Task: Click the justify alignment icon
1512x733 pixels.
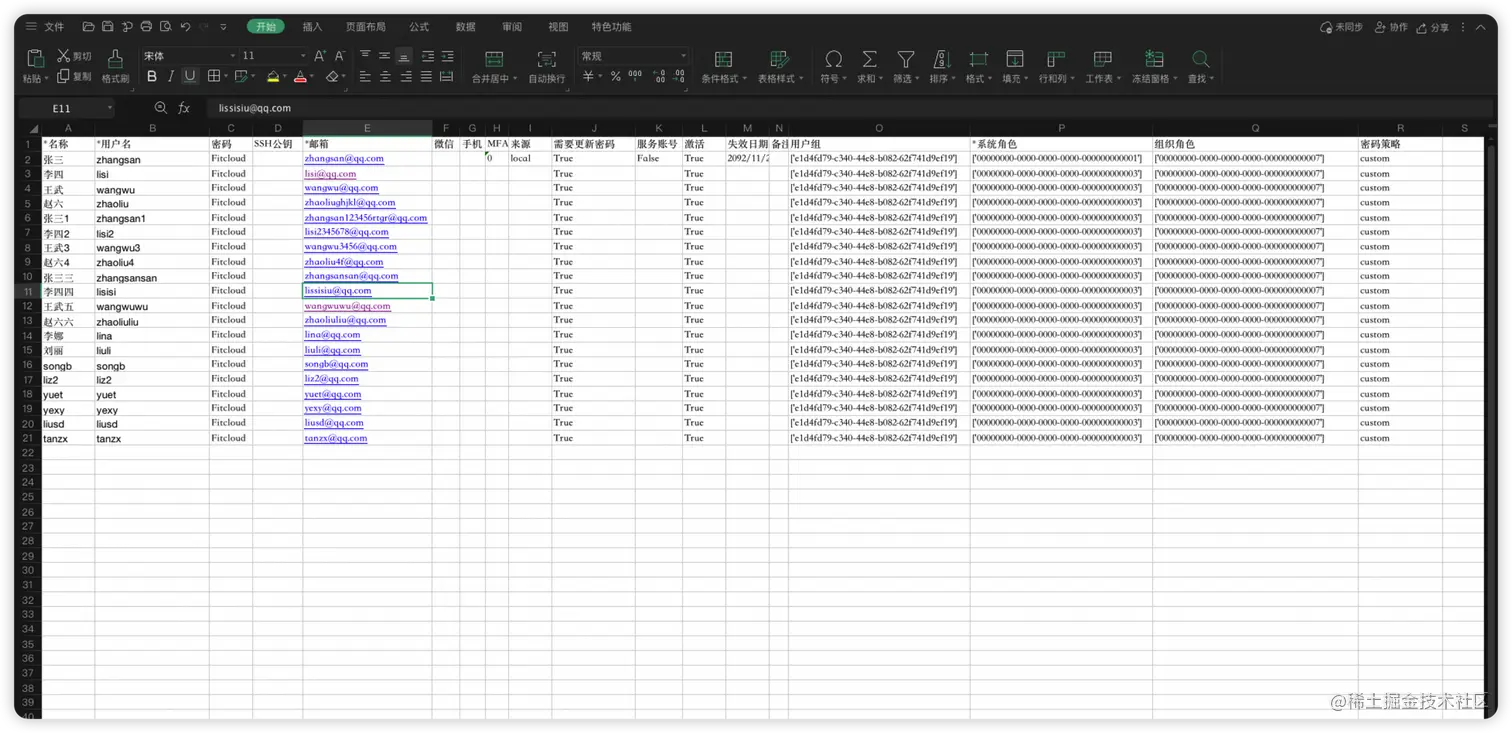Action: (x=426, y=76)
